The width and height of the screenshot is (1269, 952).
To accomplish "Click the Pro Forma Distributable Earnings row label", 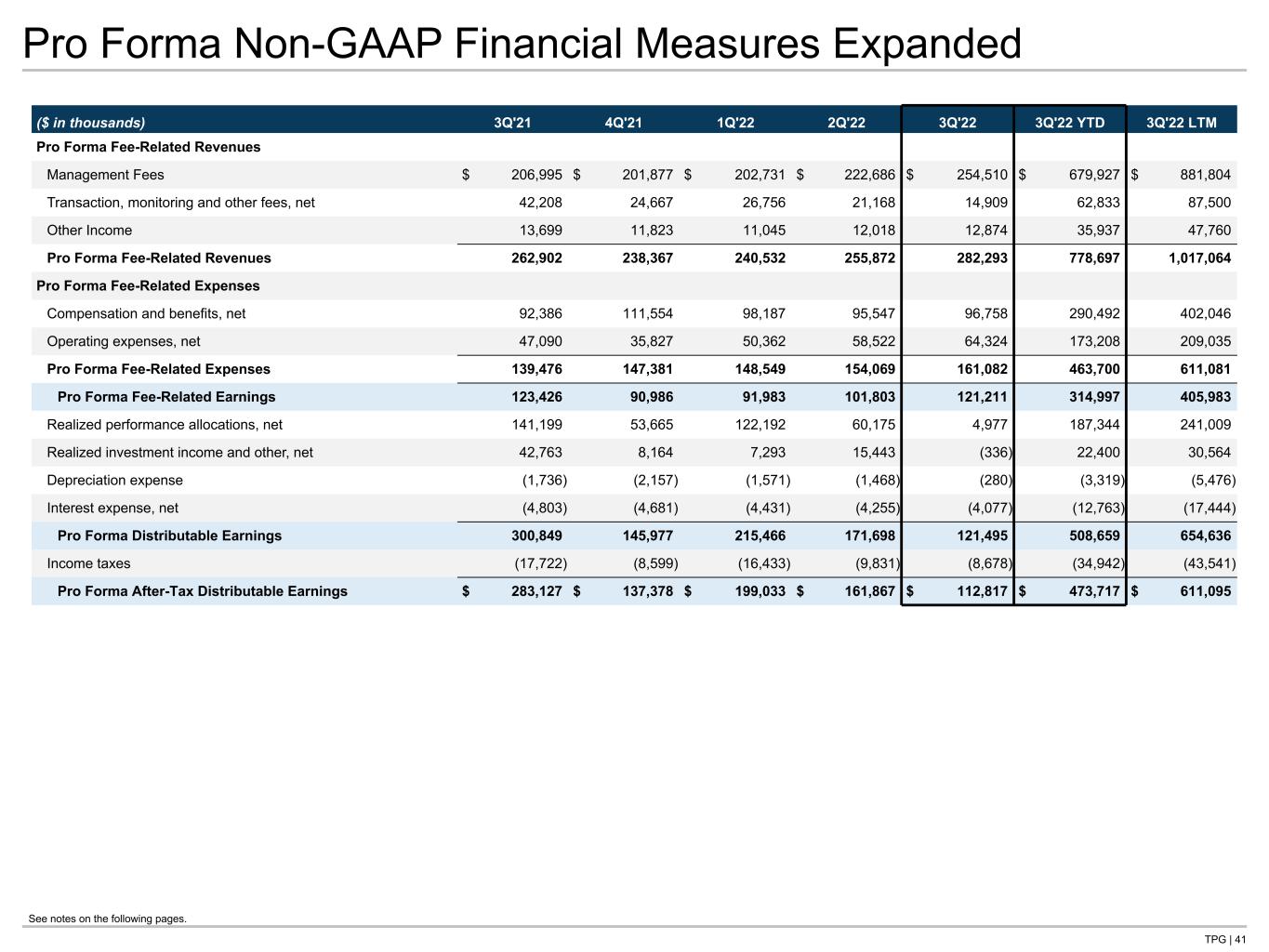I will [x=169, y=535].
